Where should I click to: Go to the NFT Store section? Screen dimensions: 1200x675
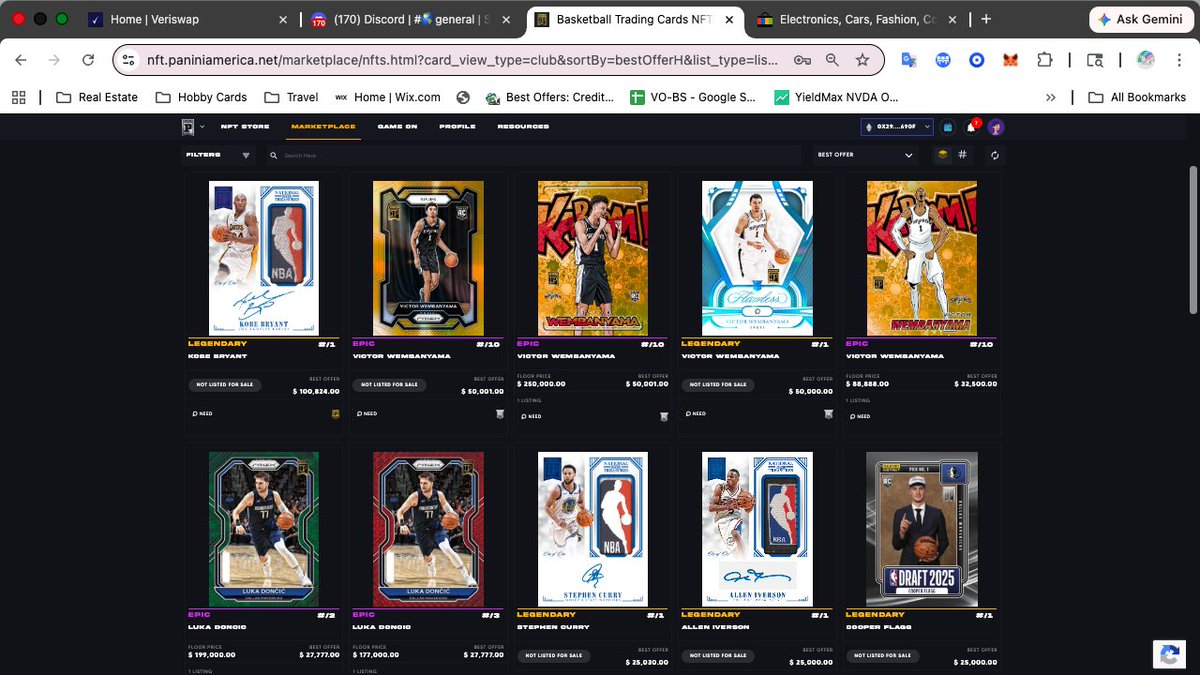(x=245, y=127)
